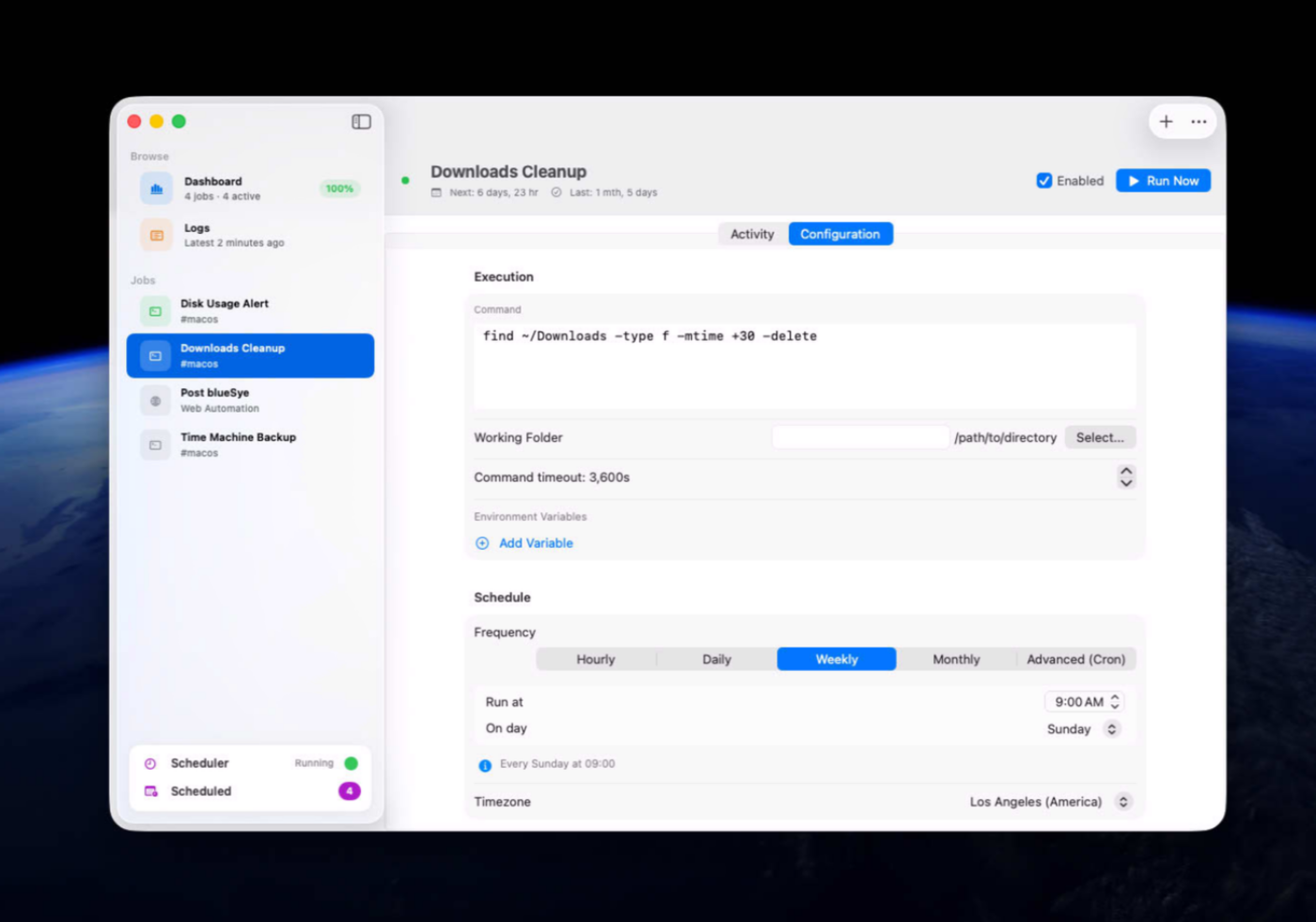Image resolution: width=1316 pixels, height=922 pixels.
Task: Select the Time Machine Backup job
Action: pyautogui.click(x=250, y=445)
